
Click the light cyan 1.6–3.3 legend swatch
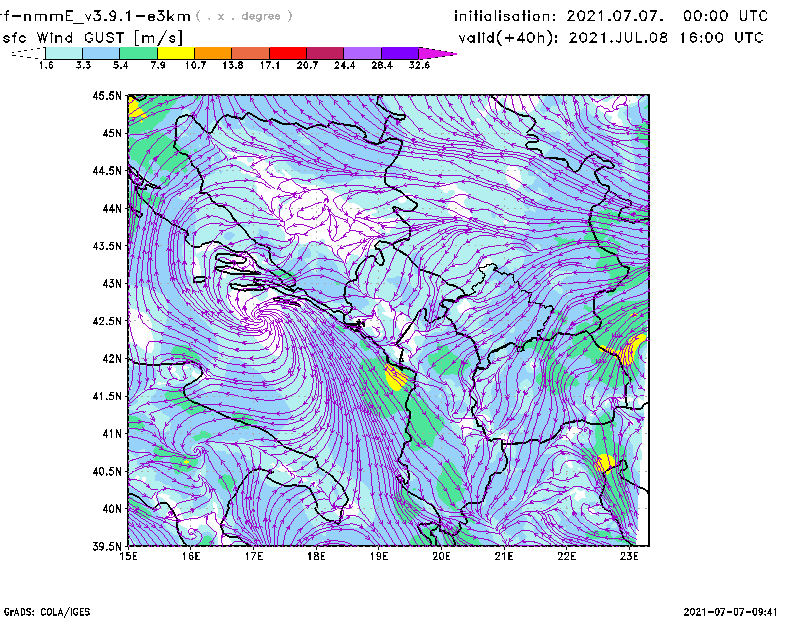64,53
